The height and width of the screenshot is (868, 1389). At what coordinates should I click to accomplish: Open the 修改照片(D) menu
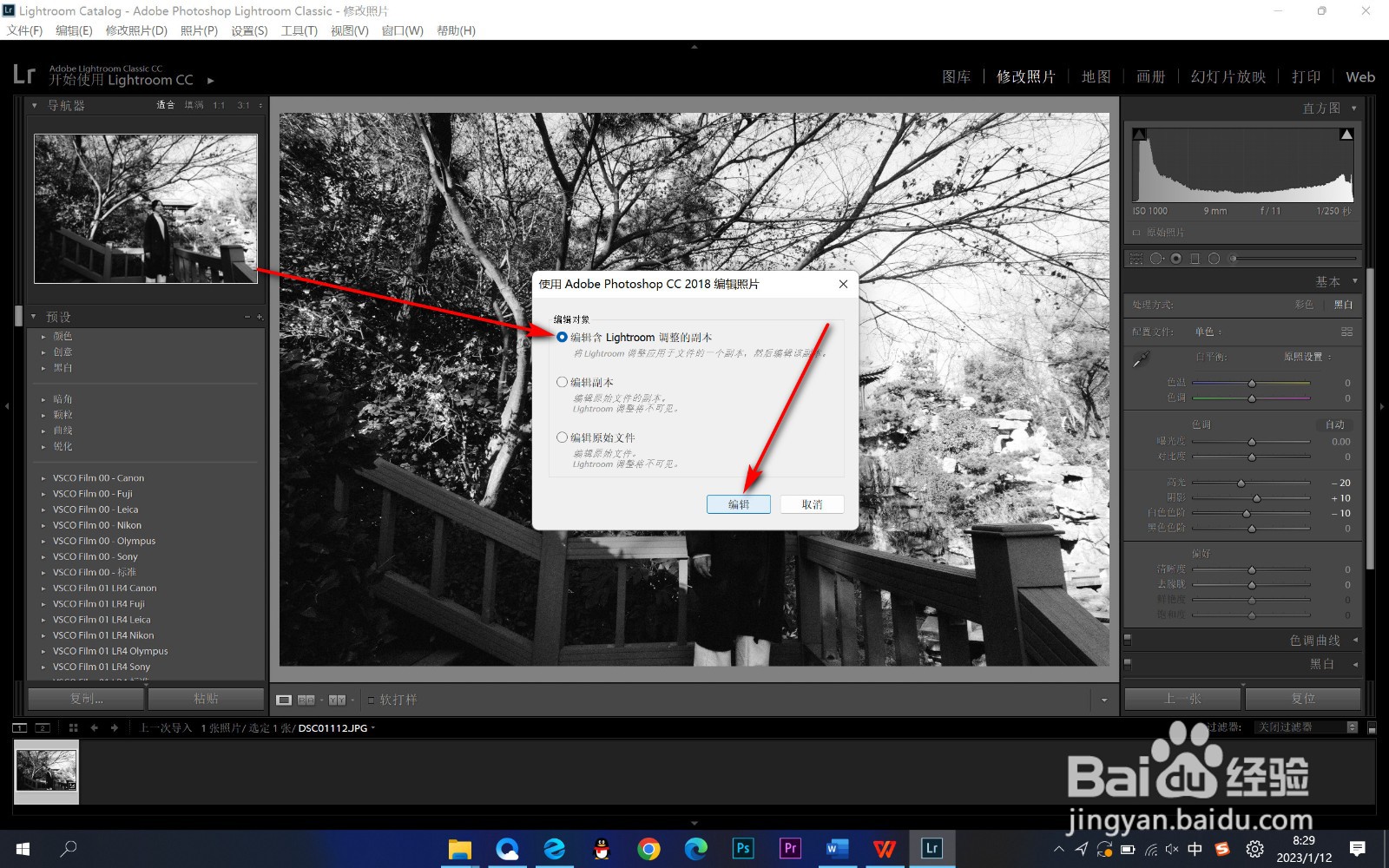tap(136, 30)
